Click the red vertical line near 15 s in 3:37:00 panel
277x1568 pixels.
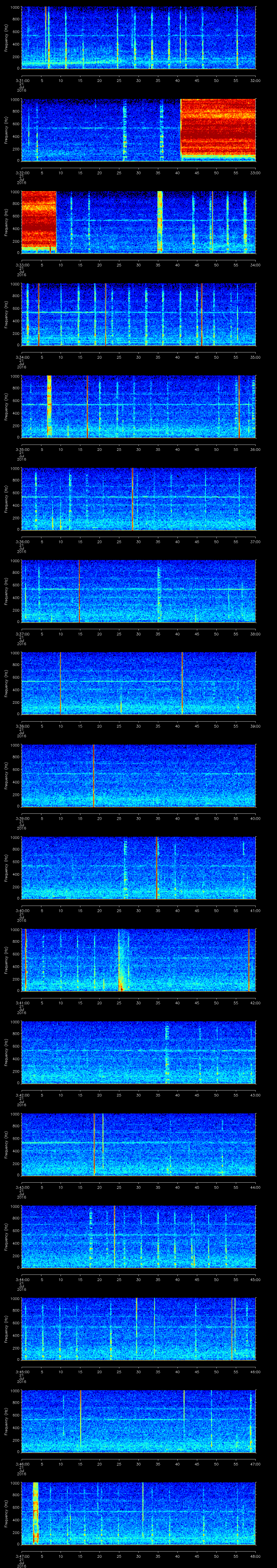point(79,591)
